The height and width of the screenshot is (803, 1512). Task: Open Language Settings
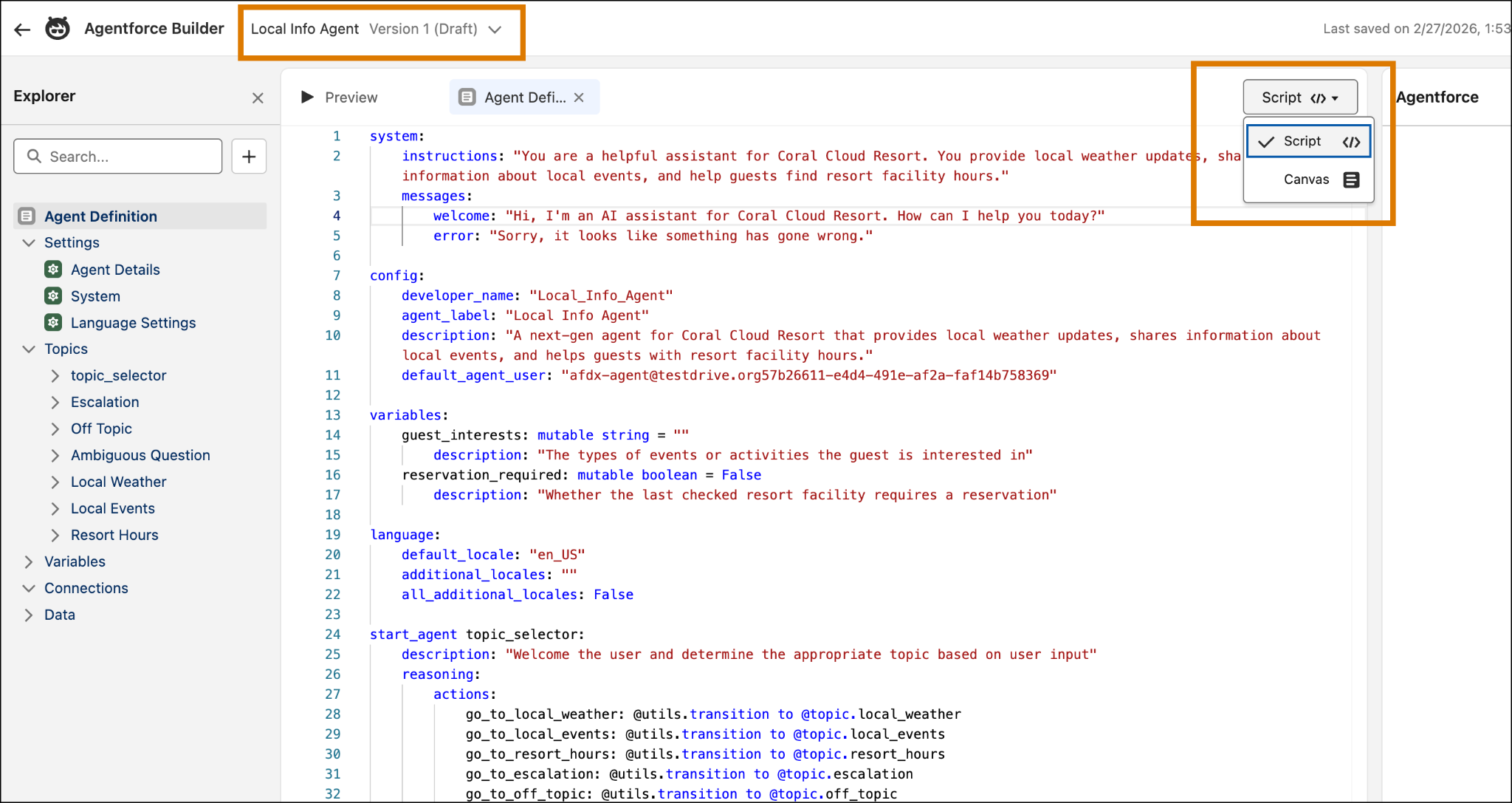click(x=133, y=323)
